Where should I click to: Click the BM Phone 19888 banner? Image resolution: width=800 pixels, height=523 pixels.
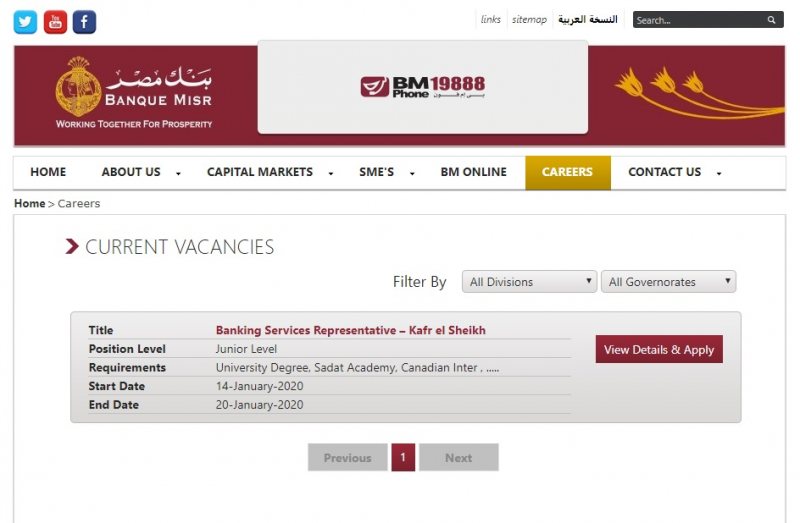click(422, 87)
